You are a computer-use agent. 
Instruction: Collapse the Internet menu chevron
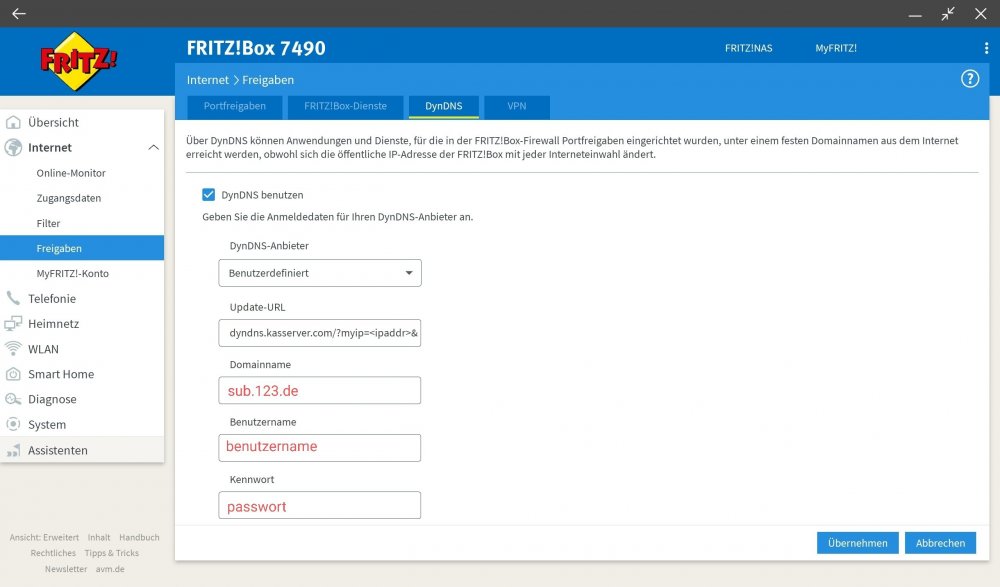(153, 147)
